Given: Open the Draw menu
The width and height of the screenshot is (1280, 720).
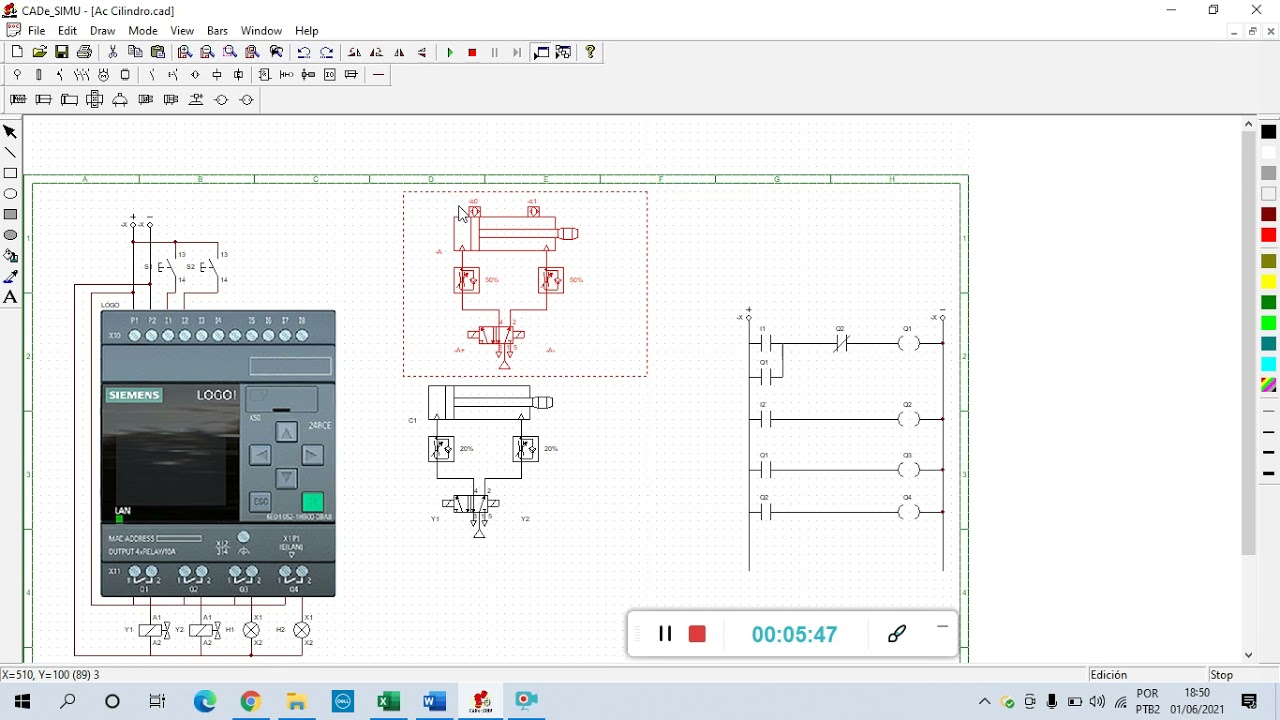Looking at the screenshot, I should pos(102,31).
